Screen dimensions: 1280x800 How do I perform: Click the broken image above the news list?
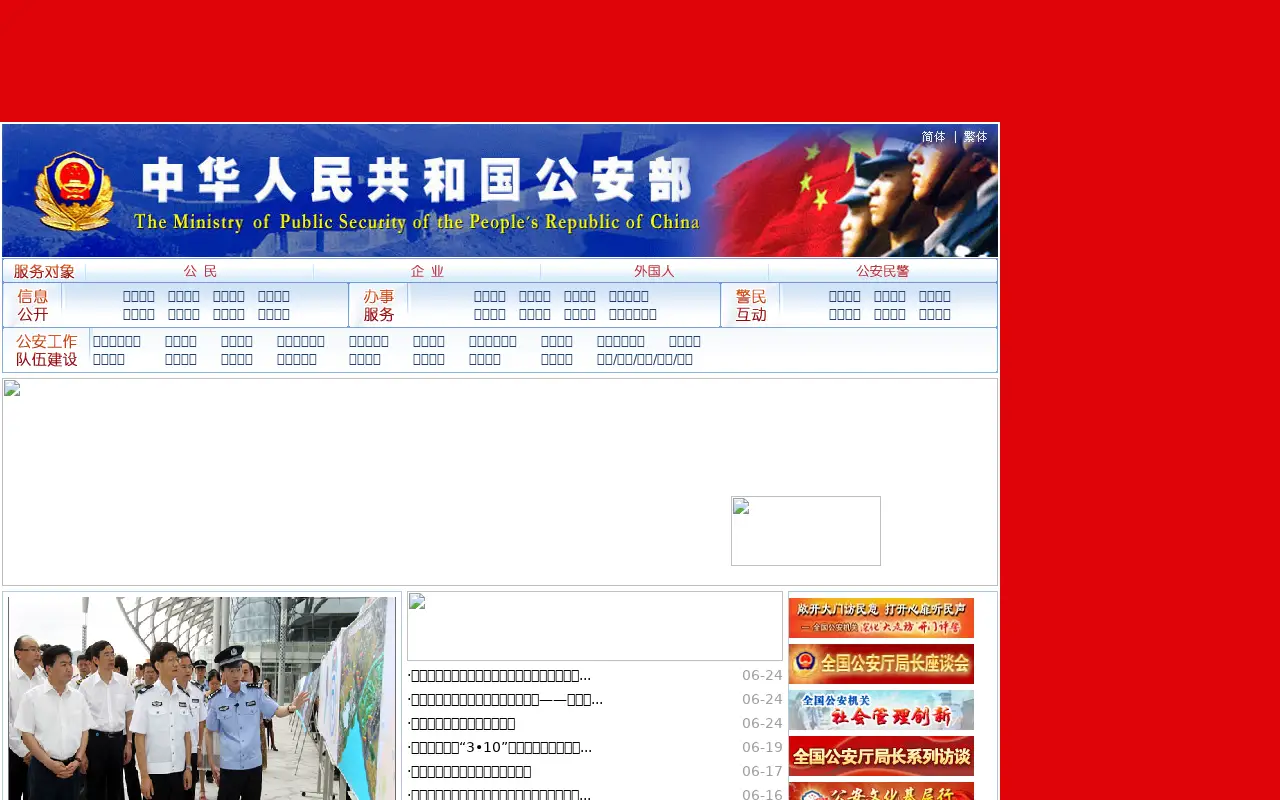point(595,626)
